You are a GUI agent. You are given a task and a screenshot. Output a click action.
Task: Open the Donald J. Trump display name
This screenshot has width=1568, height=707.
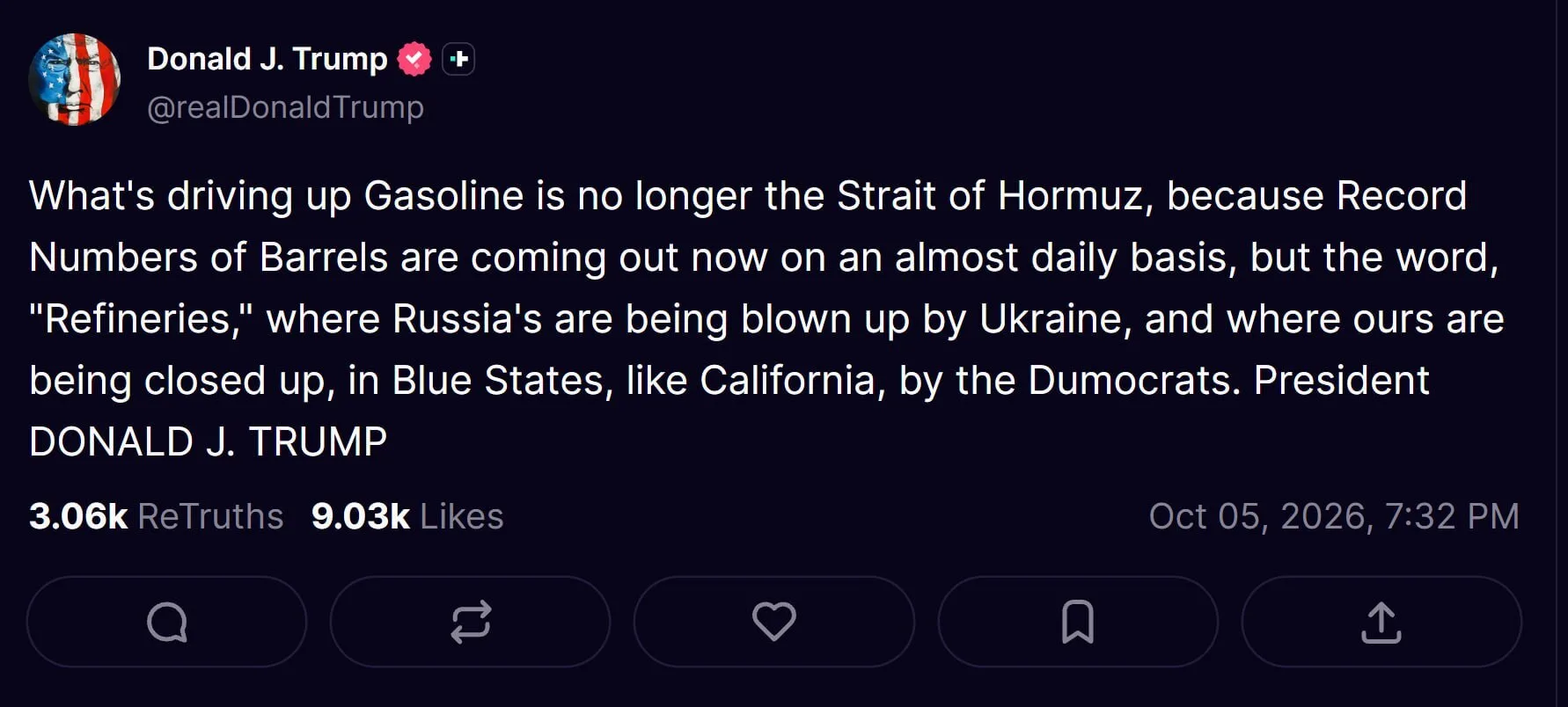tap(267, 59)
